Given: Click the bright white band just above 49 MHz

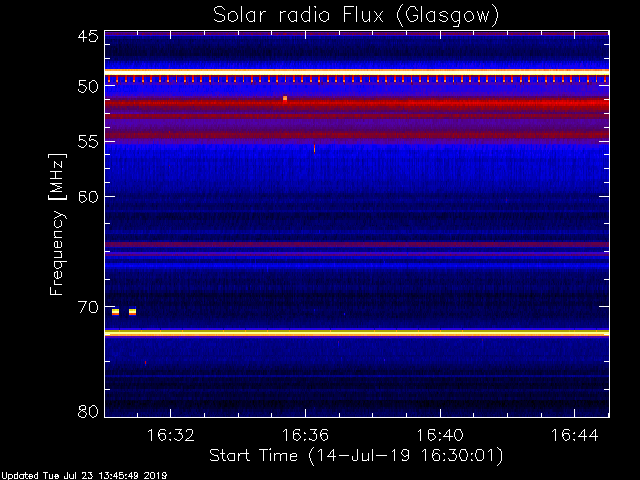Looking at the screenshot, I should [x=357, y=72].
